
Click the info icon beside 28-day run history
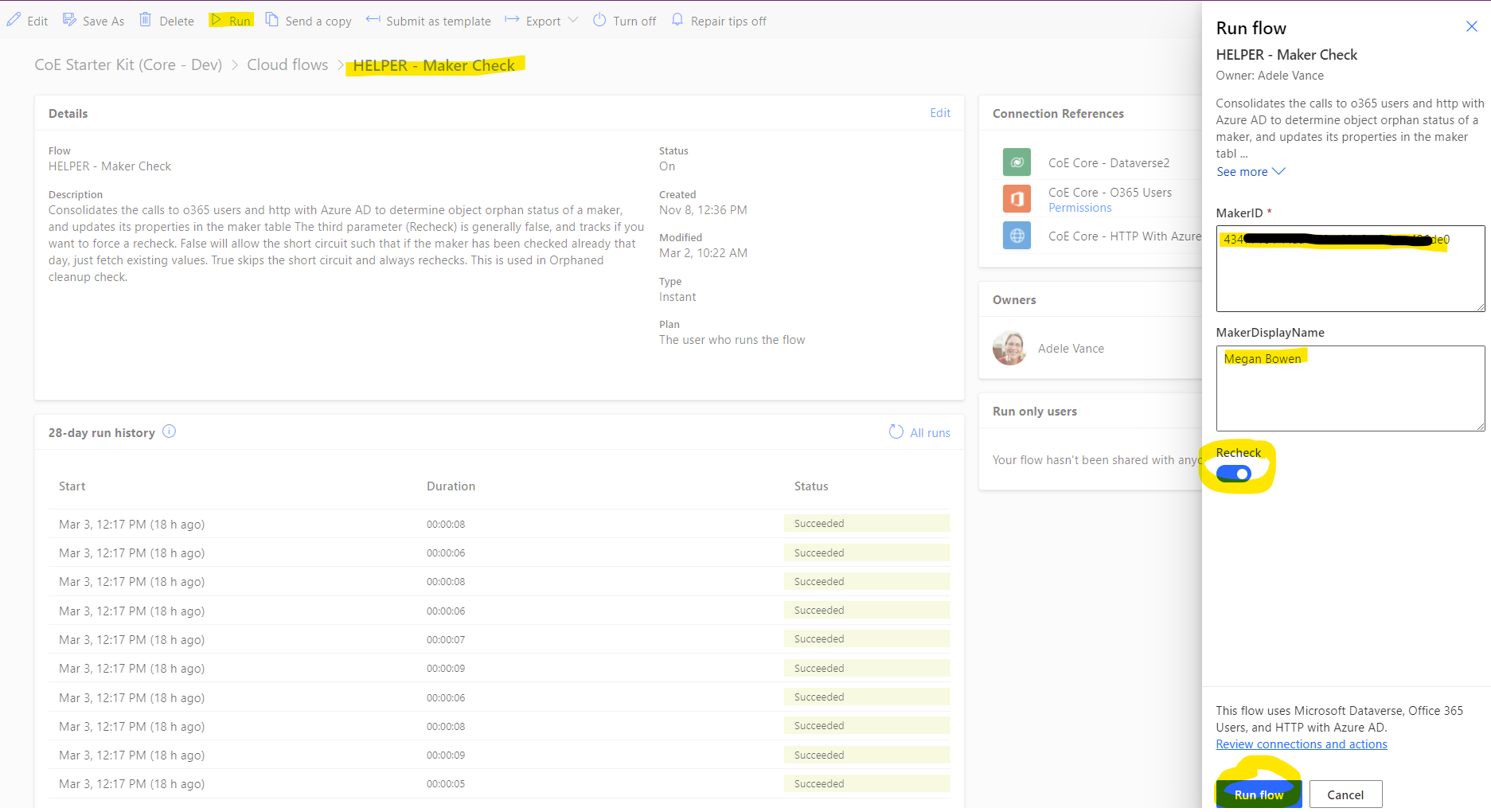tap(169, 431)
